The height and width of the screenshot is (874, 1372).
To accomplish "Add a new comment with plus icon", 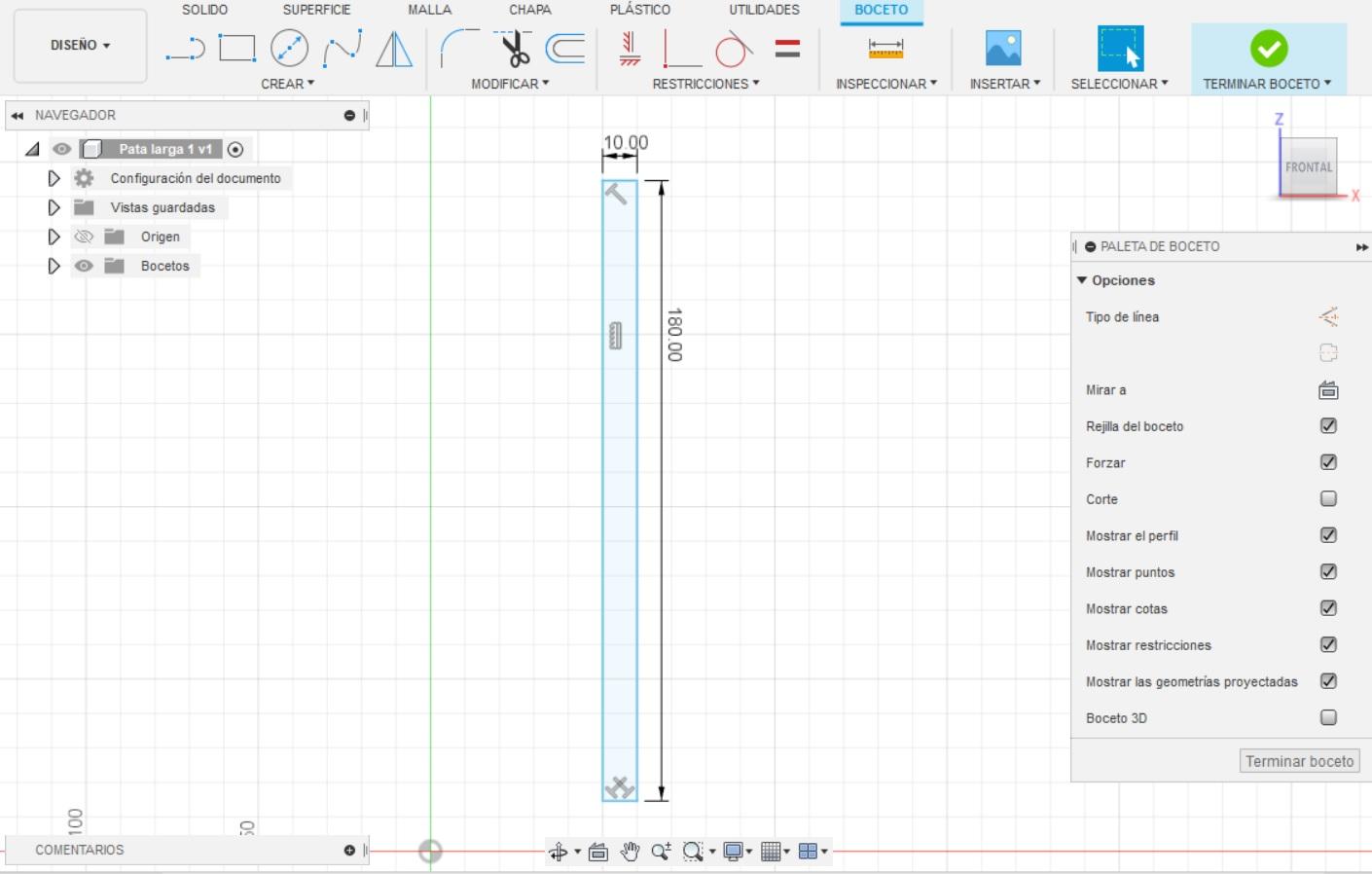I will (349, 850).
